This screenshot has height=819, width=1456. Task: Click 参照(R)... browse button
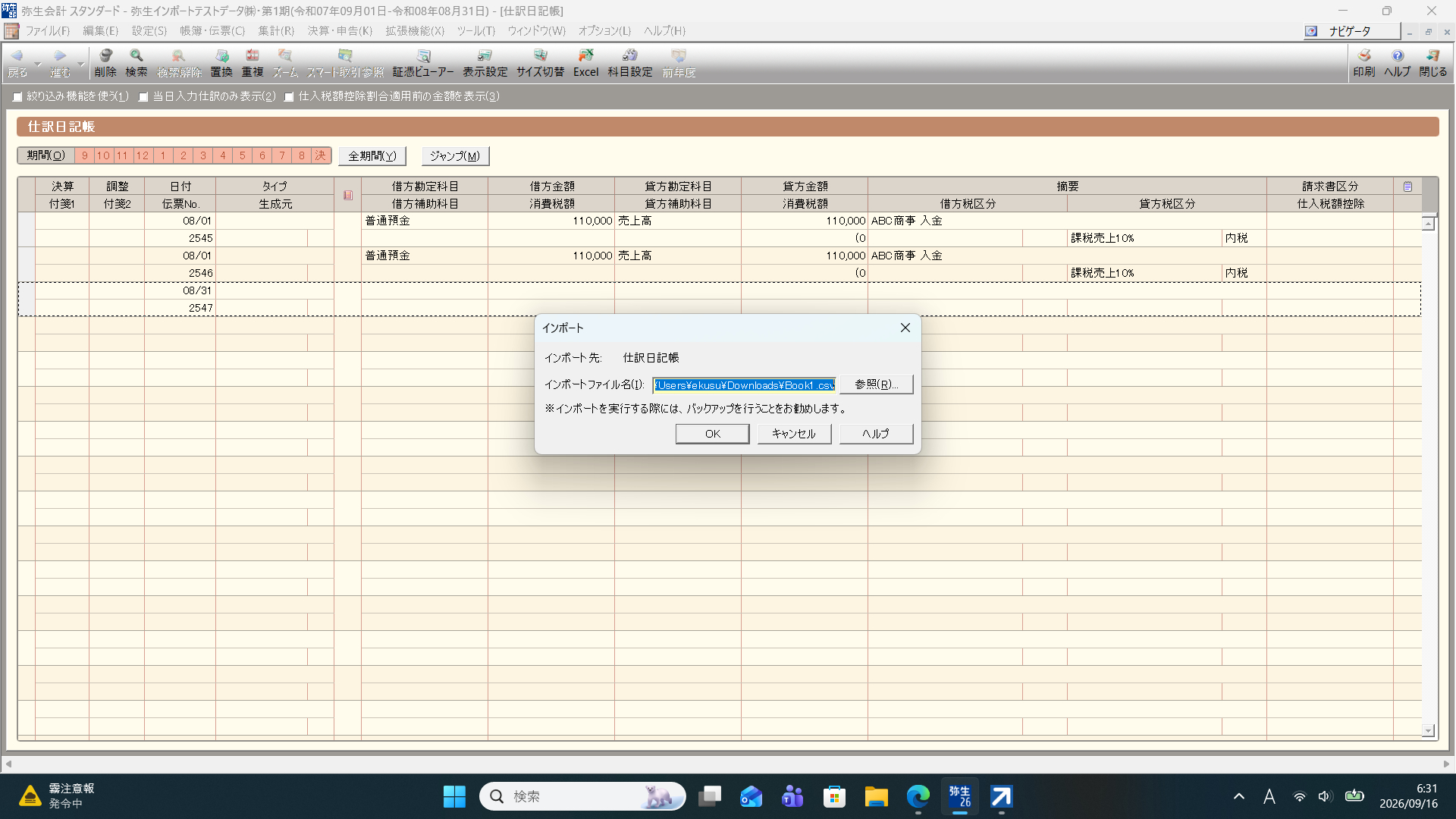tap(876, 384)
